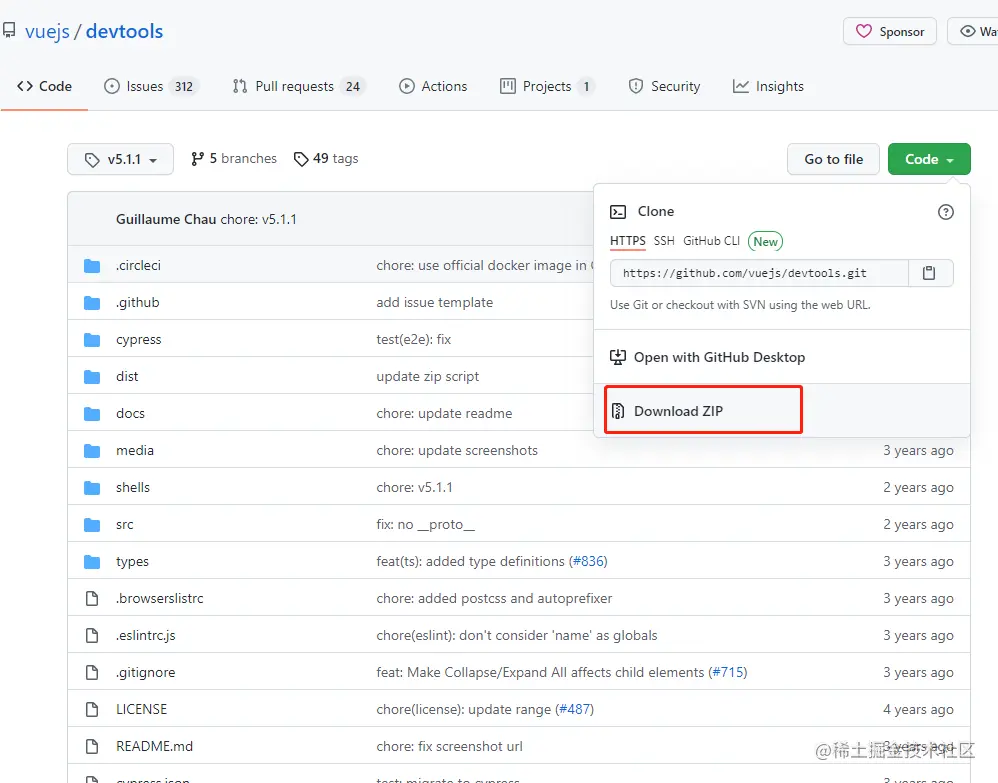Open the .circleci folder
The image size is (998, 783).
(x=138, y=265)
